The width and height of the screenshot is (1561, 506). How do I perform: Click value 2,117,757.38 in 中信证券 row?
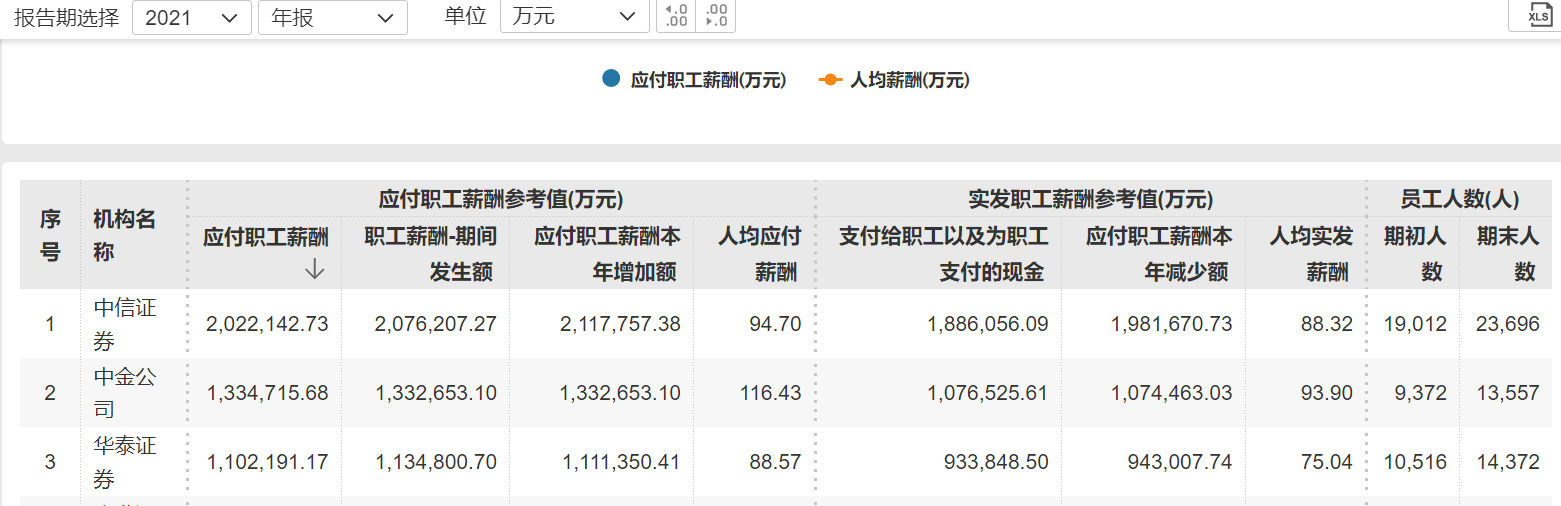pyautogui.click(x=620, y=324)
